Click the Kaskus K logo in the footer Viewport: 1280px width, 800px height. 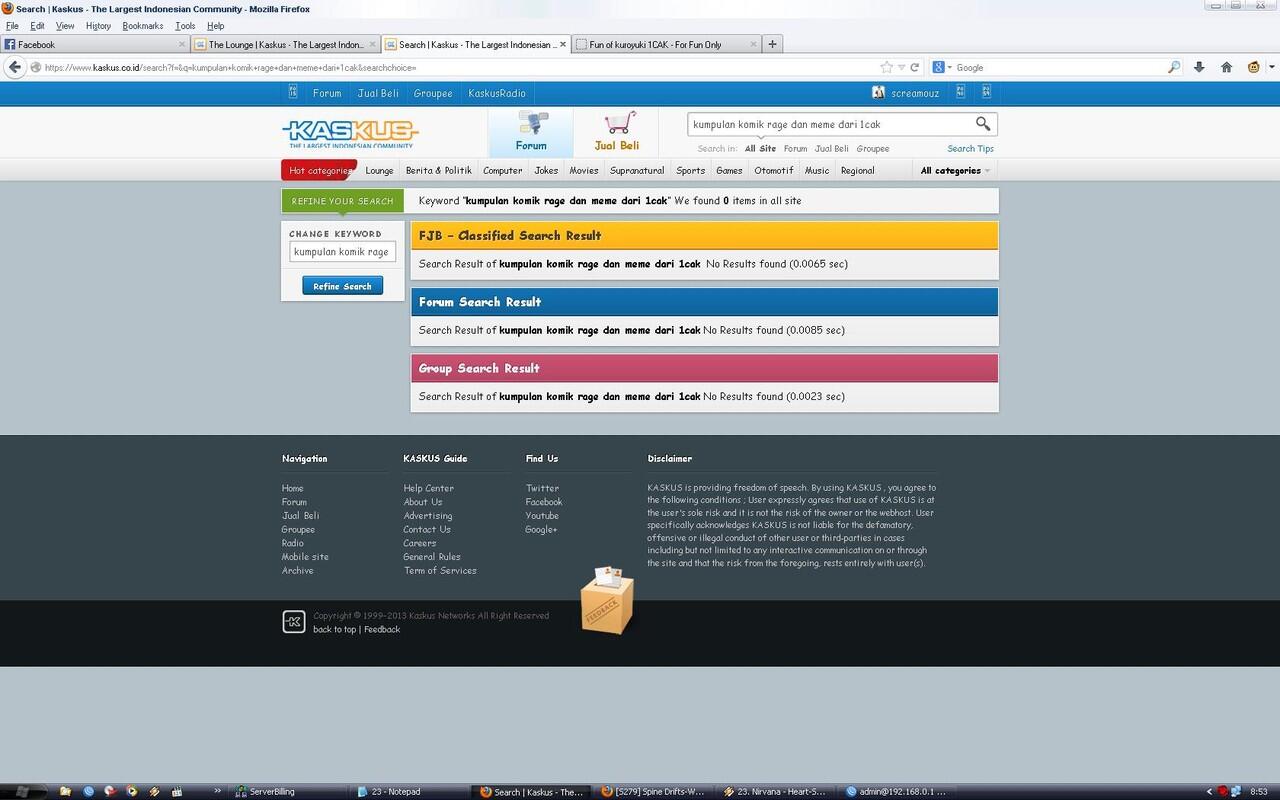[x=293, y=622]
